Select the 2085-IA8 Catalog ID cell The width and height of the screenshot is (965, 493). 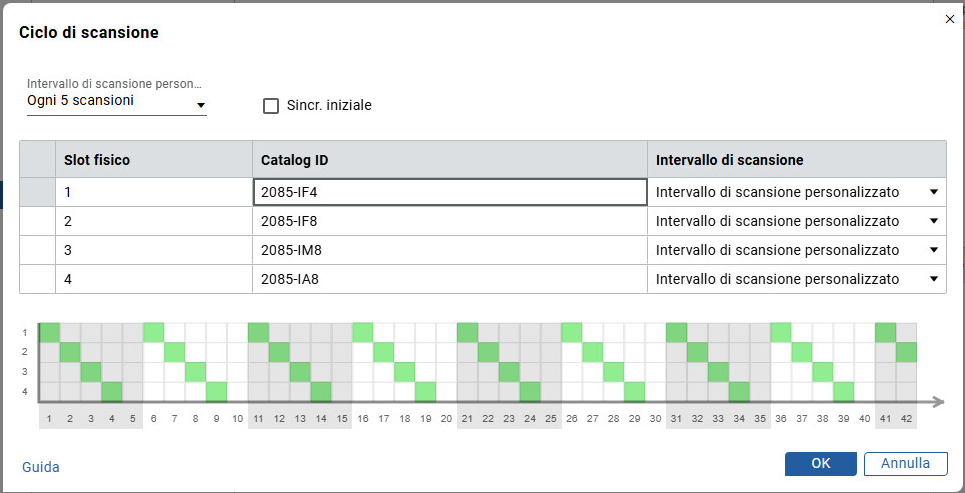pos(449,279)
